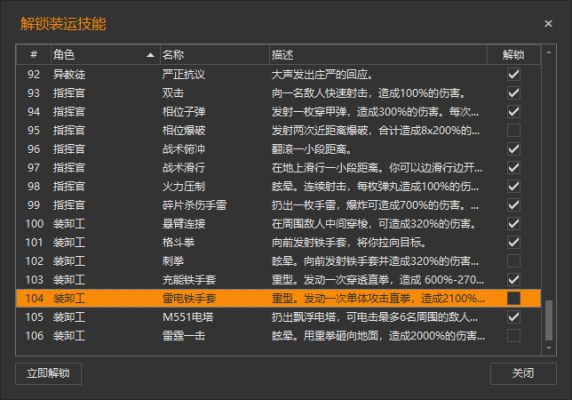The image size is (572, 400).
Task: Click the scrollbar up arrow
Action: pyautogui.click(x=549, y=53)
